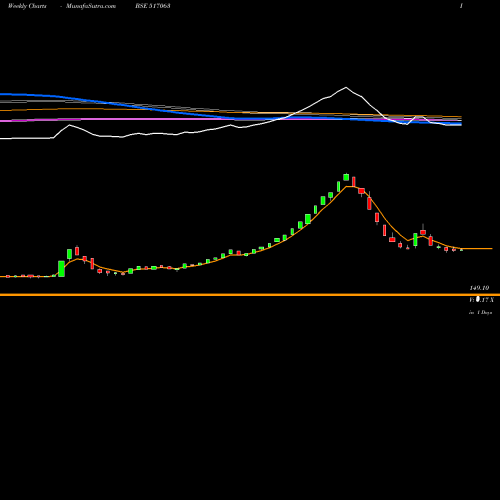Click the peak of the white indicator line
The image size is (500, 500).
pyautogui.click(x=346, y=87)
